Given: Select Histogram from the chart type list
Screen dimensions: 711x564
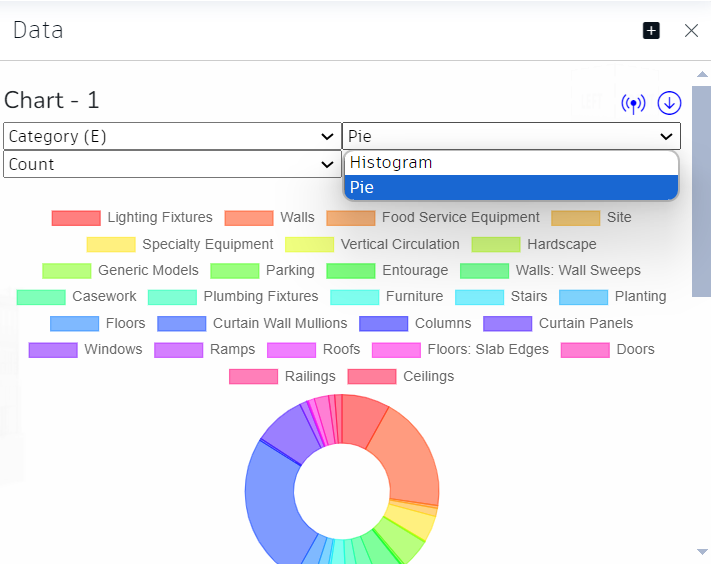Looking at the screenshot, I should (x=511, y=162).
